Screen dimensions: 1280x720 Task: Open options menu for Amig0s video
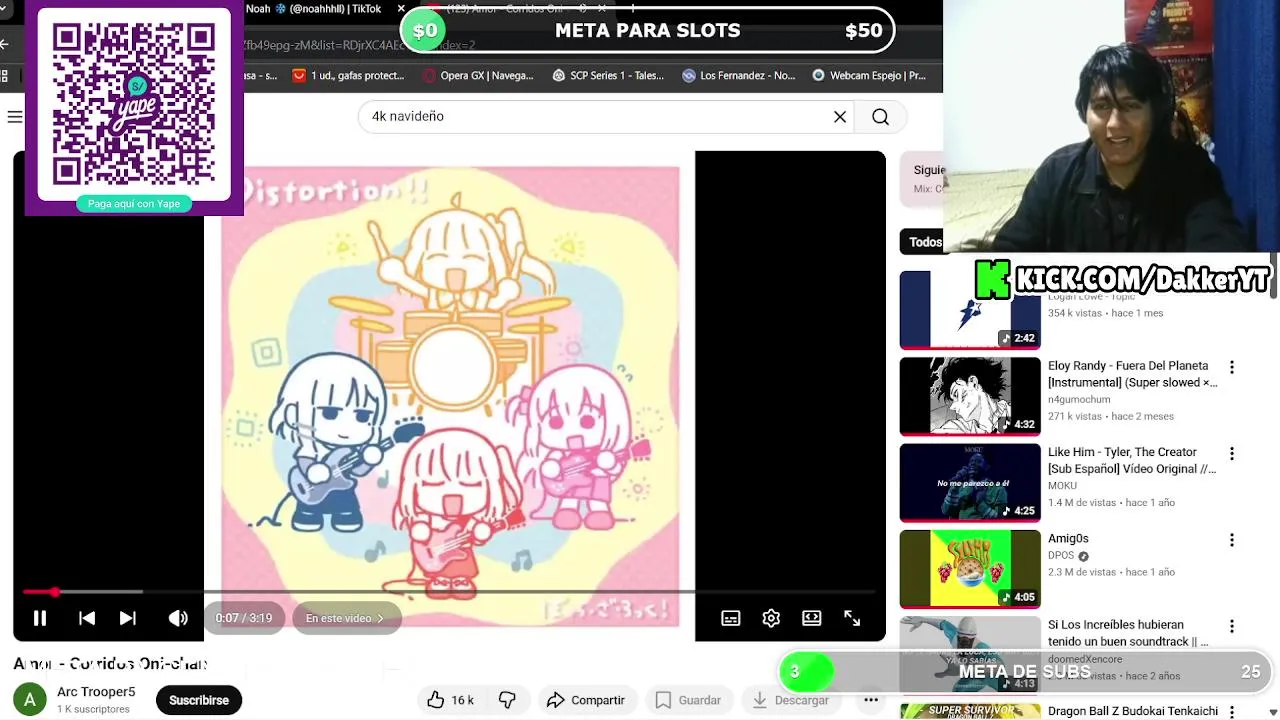coord(1232,540)
